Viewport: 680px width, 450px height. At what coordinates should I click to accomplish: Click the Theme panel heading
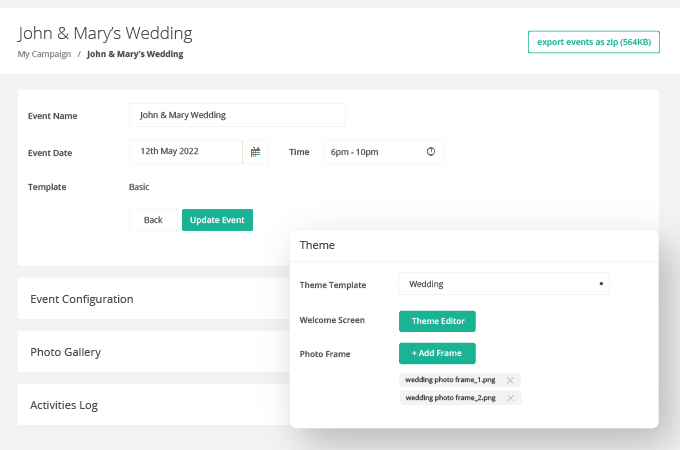point(317,245)
